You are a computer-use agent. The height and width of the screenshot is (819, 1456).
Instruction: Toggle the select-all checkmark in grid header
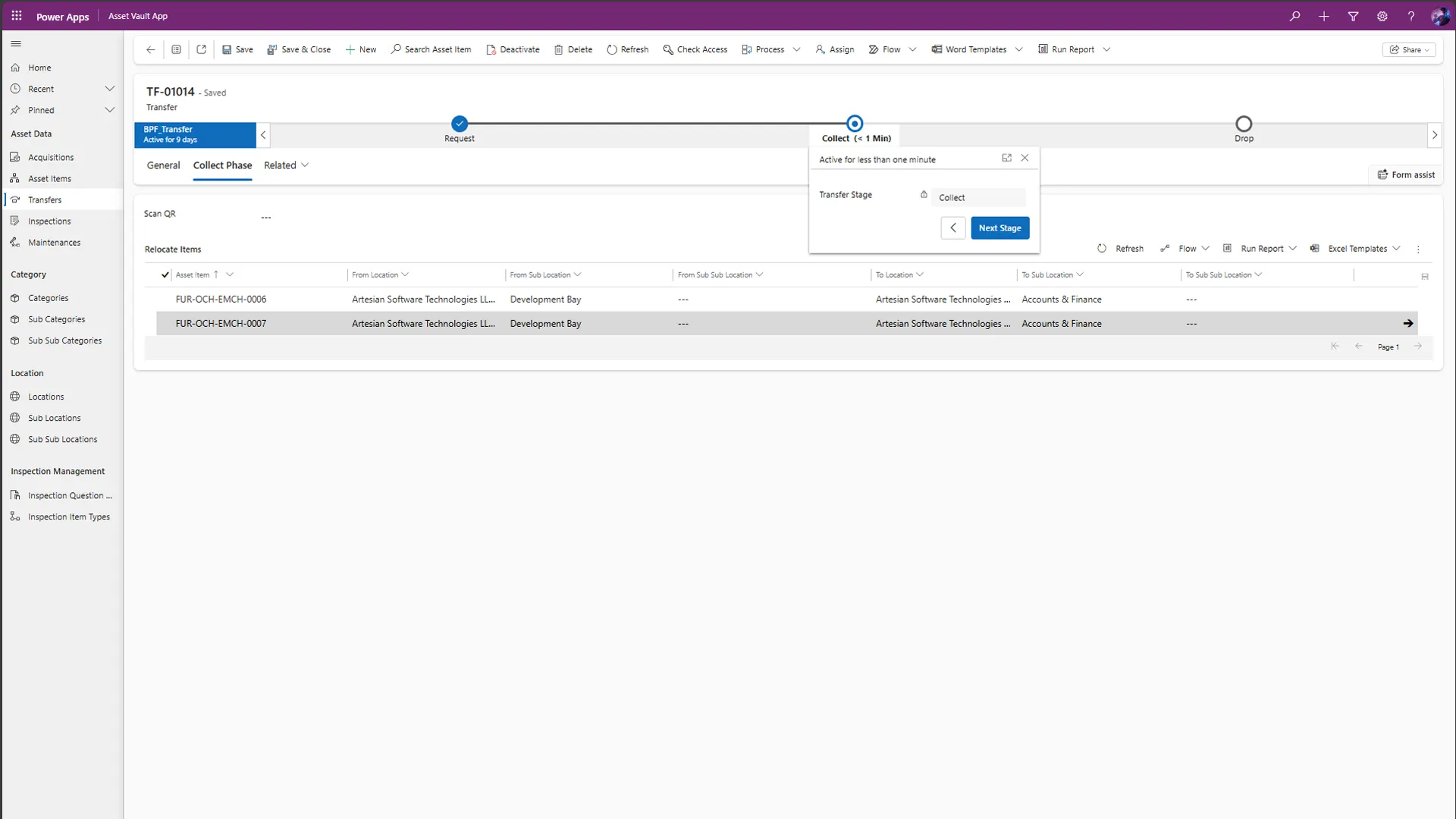tap(165, 275)
